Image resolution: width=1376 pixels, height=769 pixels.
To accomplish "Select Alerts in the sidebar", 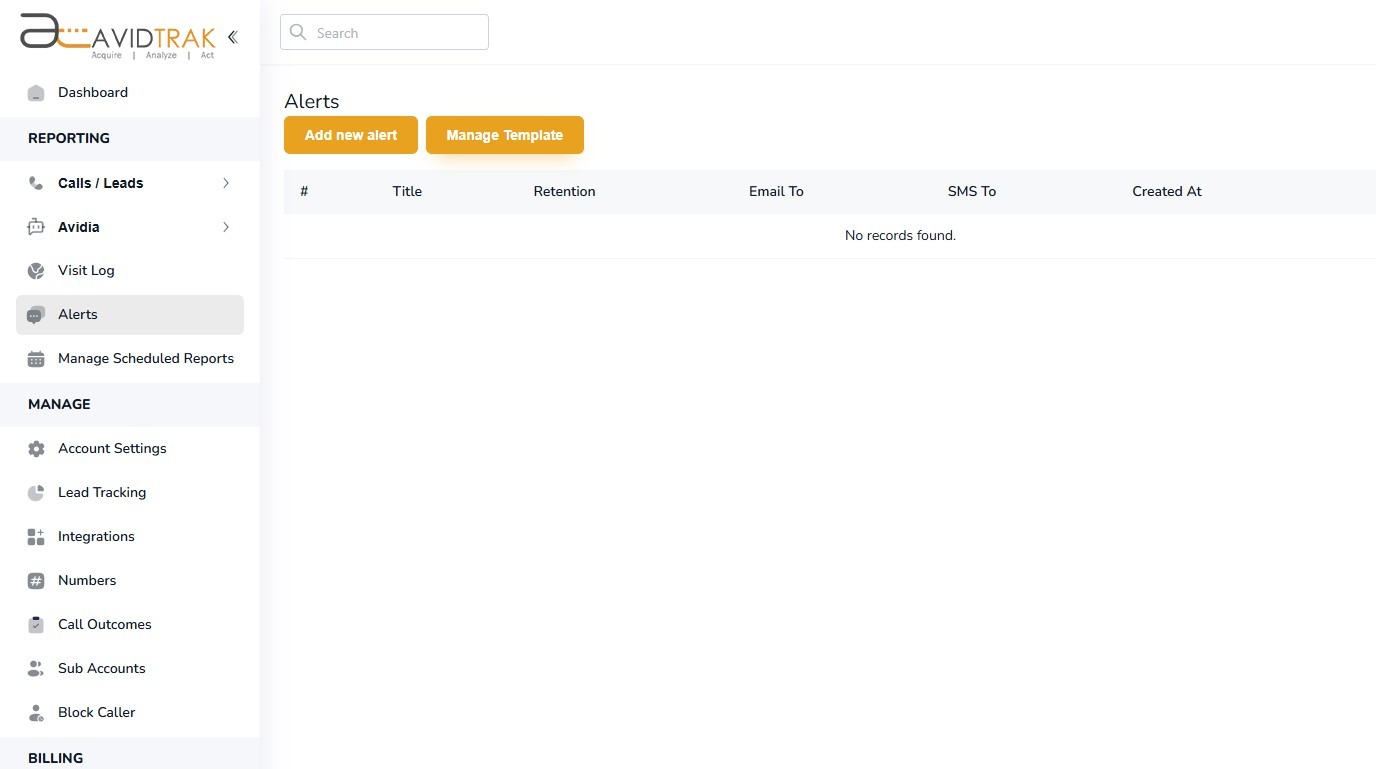I will 130,315.
